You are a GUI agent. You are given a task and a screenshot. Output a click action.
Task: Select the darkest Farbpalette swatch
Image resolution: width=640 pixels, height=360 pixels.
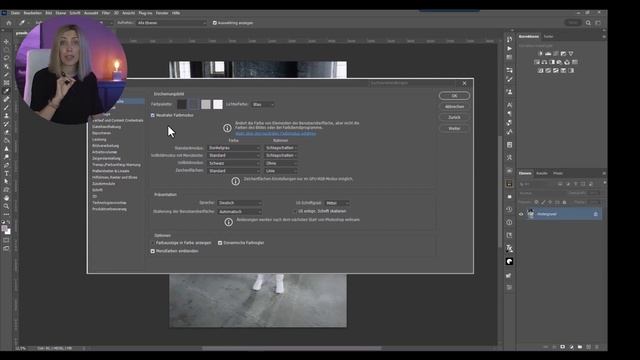[182, 104]
